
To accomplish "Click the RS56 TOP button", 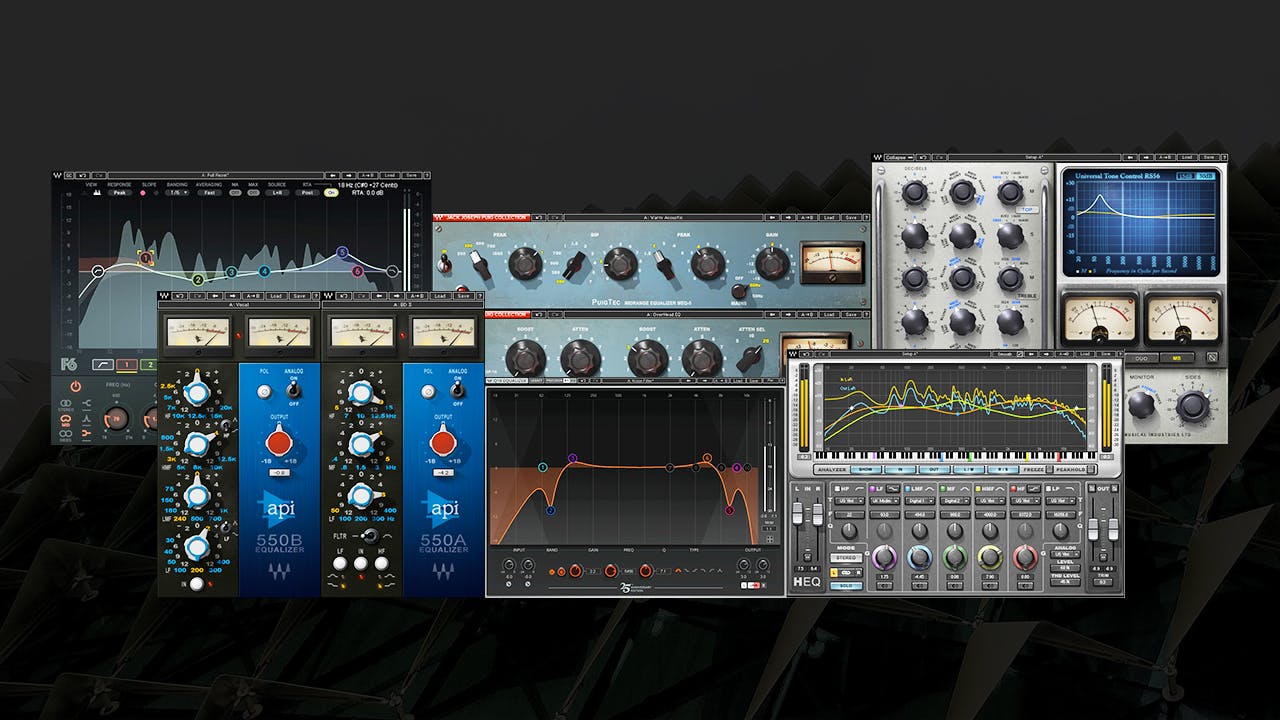I will (1027, 210).
